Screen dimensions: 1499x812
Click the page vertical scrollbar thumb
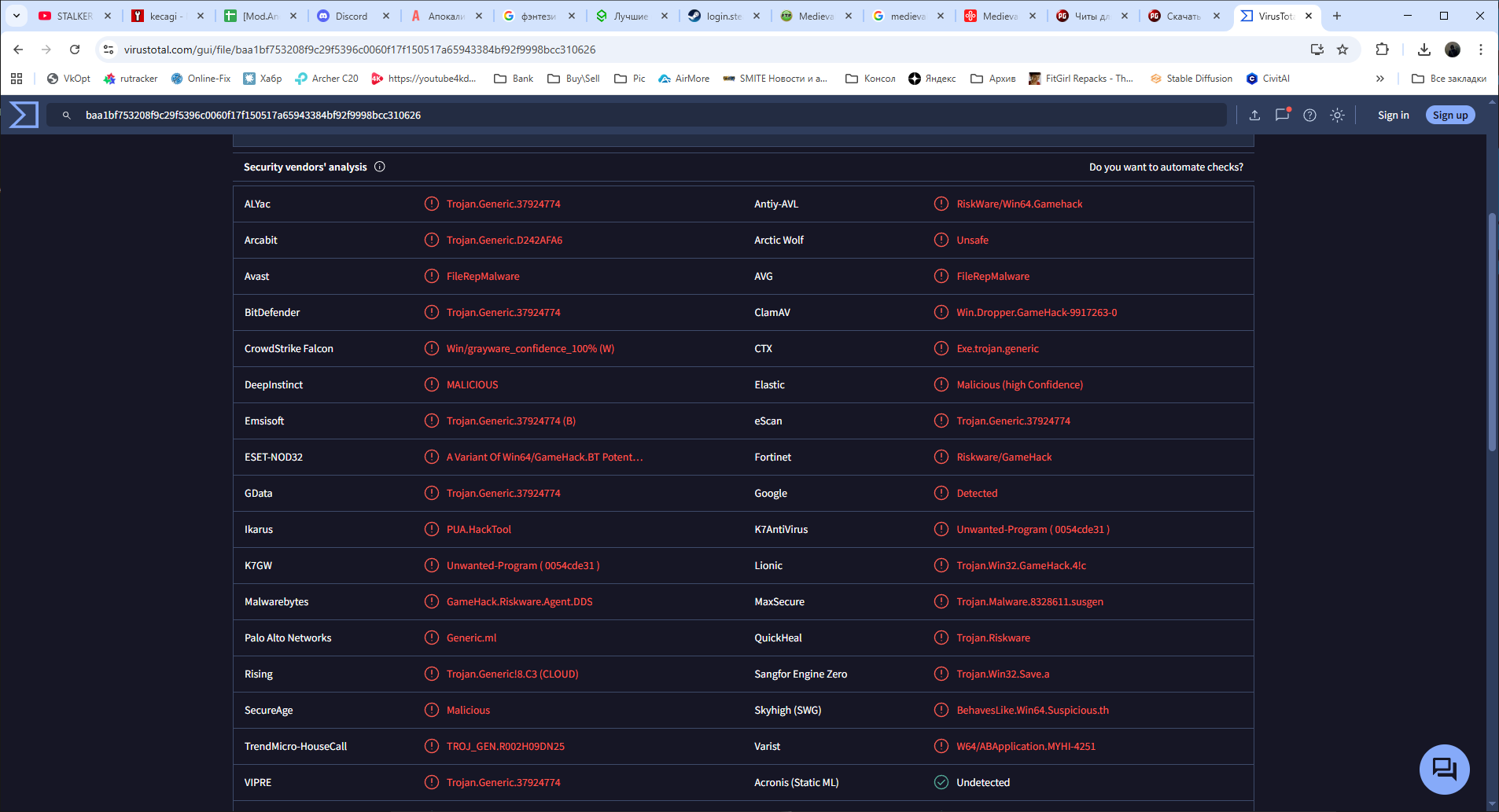tap(1492, 332)
